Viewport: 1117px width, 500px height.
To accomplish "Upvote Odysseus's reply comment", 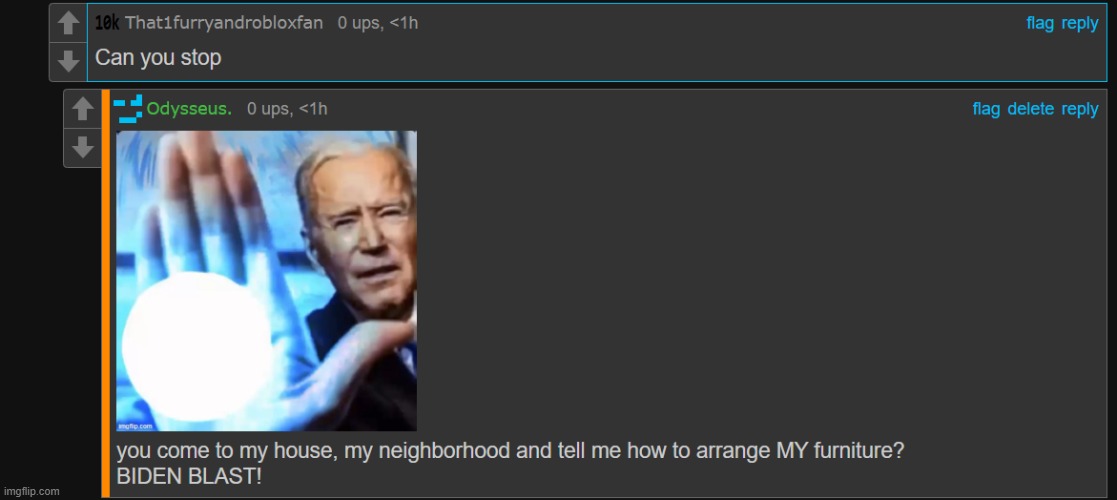I will click(x=83, y=109).
